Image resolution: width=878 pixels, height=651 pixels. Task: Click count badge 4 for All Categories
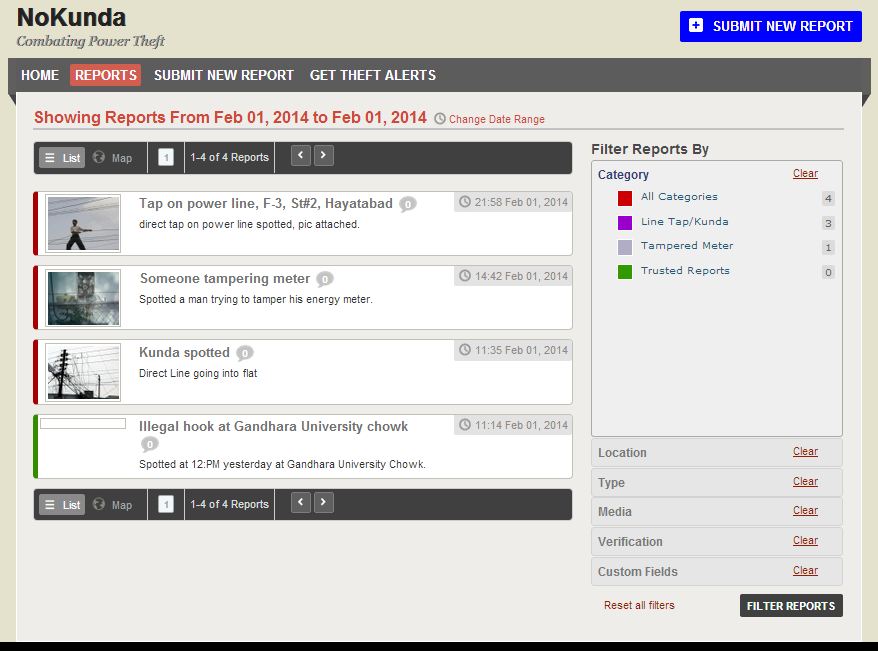click(x=828, y=198)
